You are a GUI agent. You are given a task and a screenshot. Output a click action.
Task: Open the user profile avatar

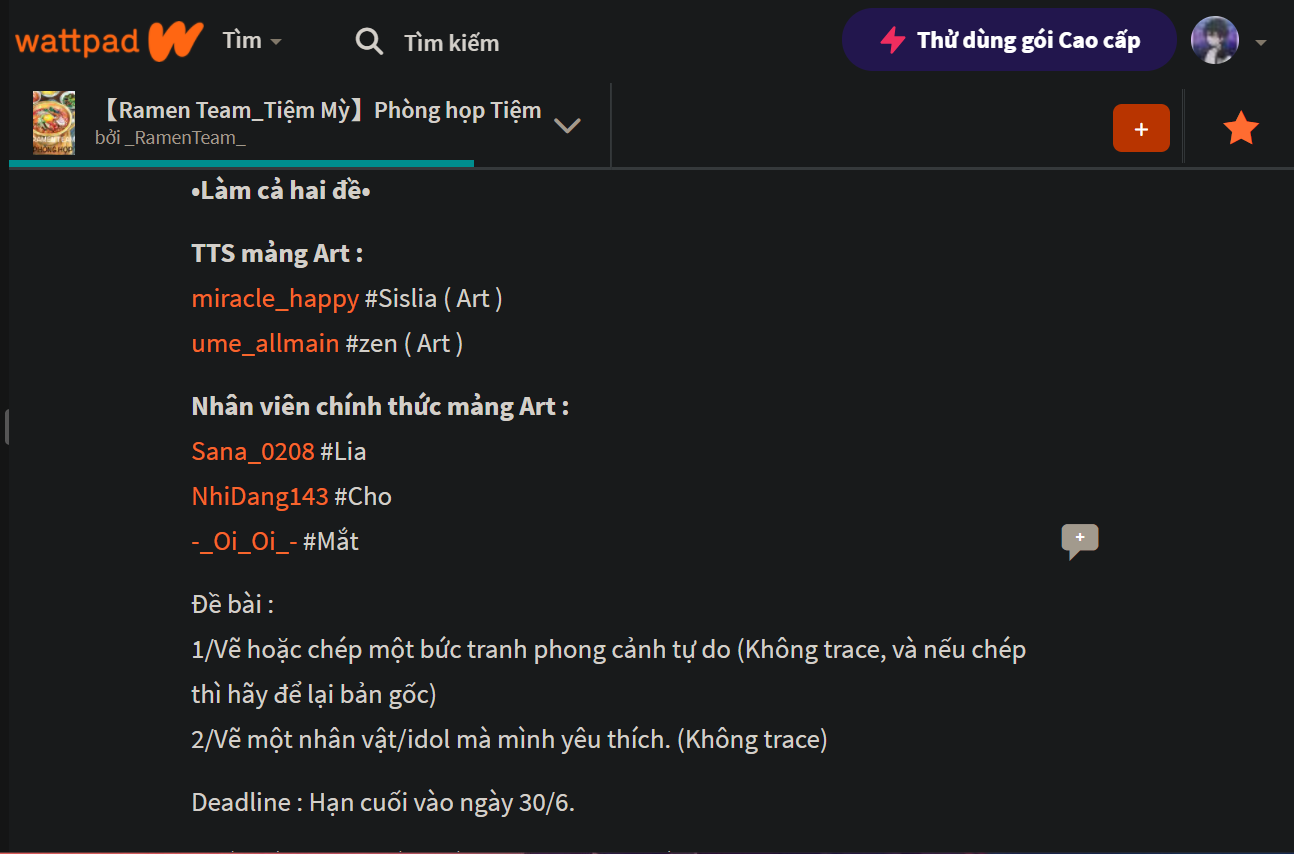pyautogui.click(x=1215, y=41)
